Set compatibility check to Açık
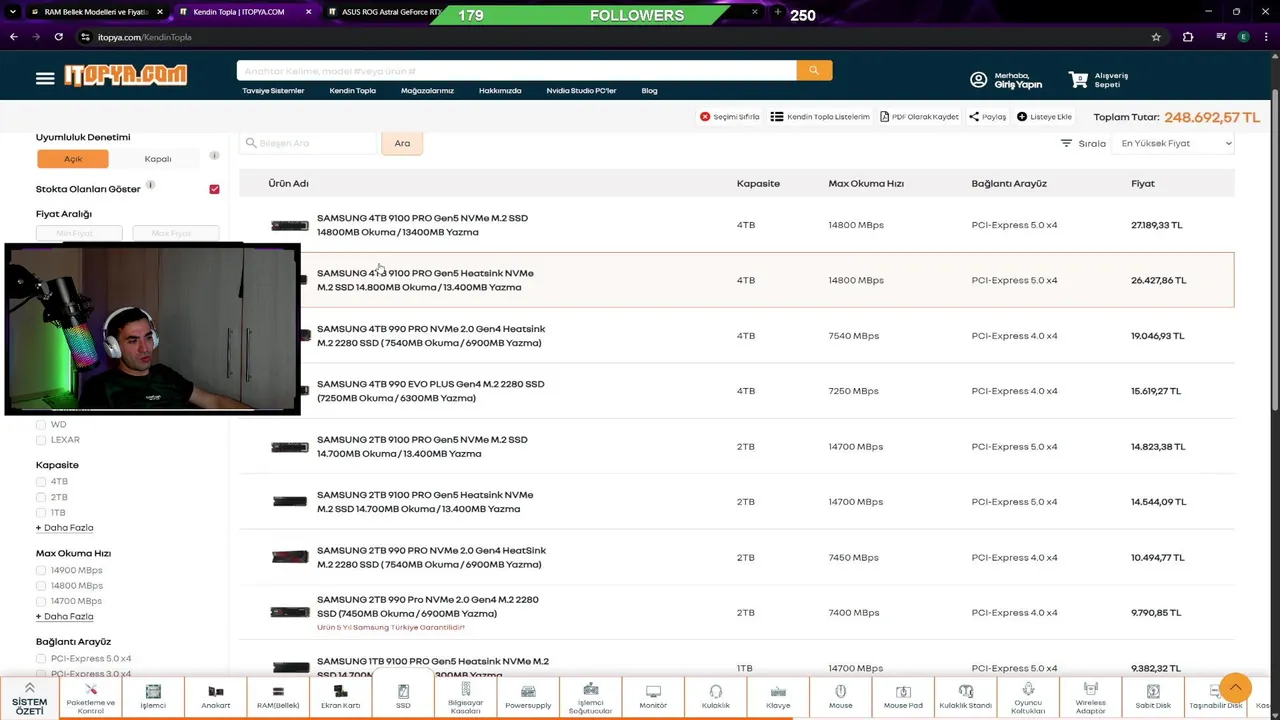Viewport: 1280px width, 720px height. tap(73, 159)
